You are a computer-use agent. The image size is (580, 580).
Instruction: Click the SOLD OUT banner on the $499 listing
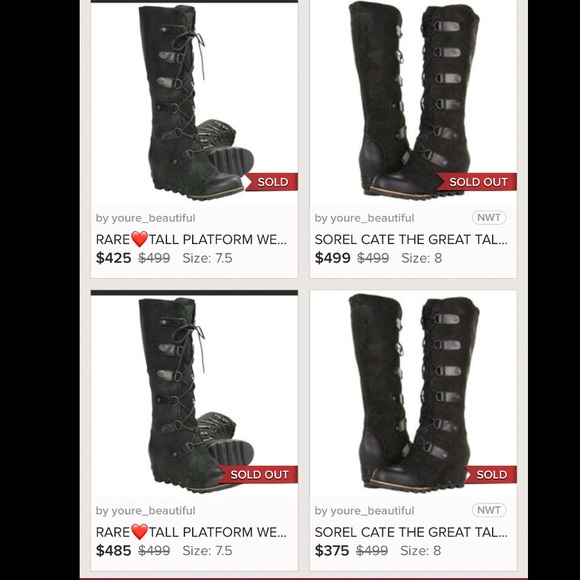pyautogui.click(x=476, y=182)
